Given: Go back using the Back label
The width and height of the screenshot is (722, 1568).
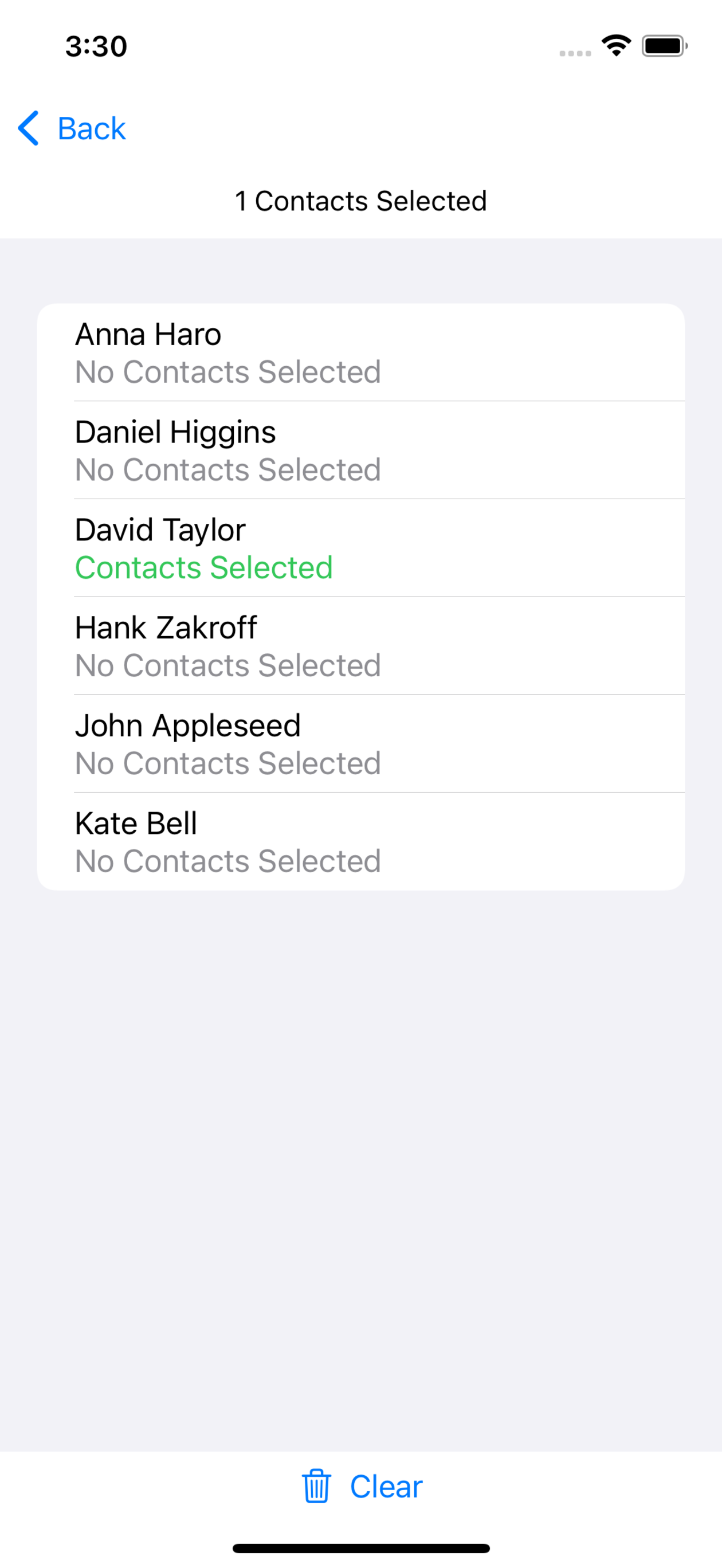Looking at the screenshot, I should 91,128.
